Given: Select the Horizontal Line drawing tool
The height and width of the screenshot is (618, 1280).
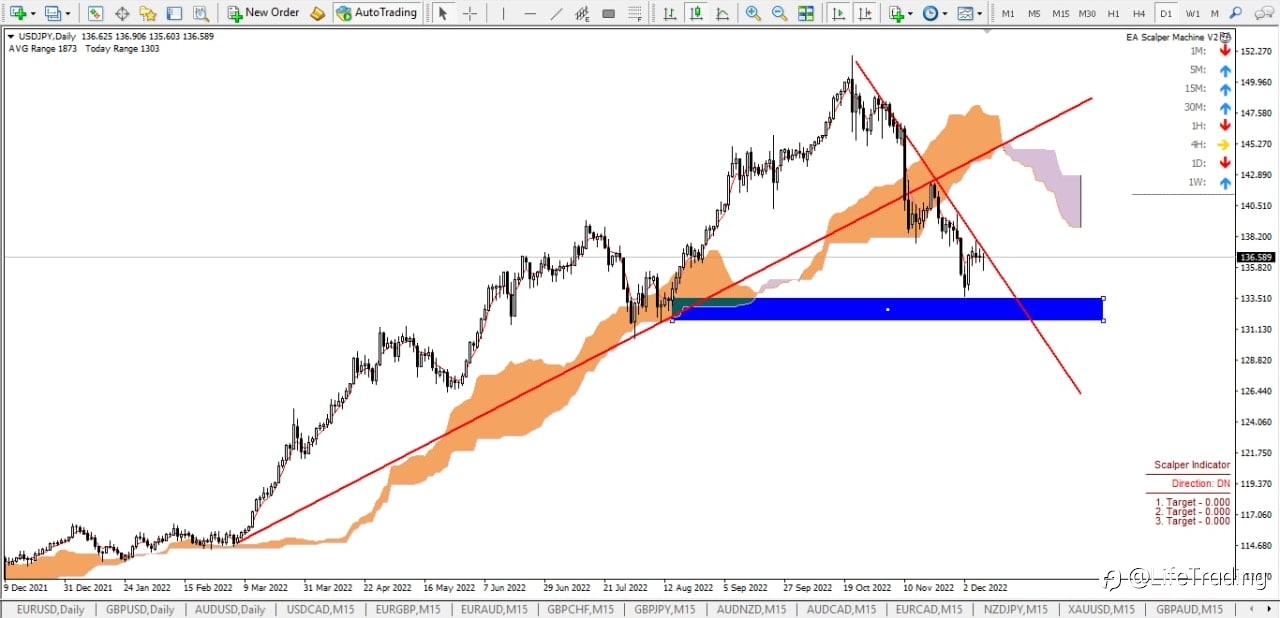Looking at the screenshot, I should click(x=530, y=13).
